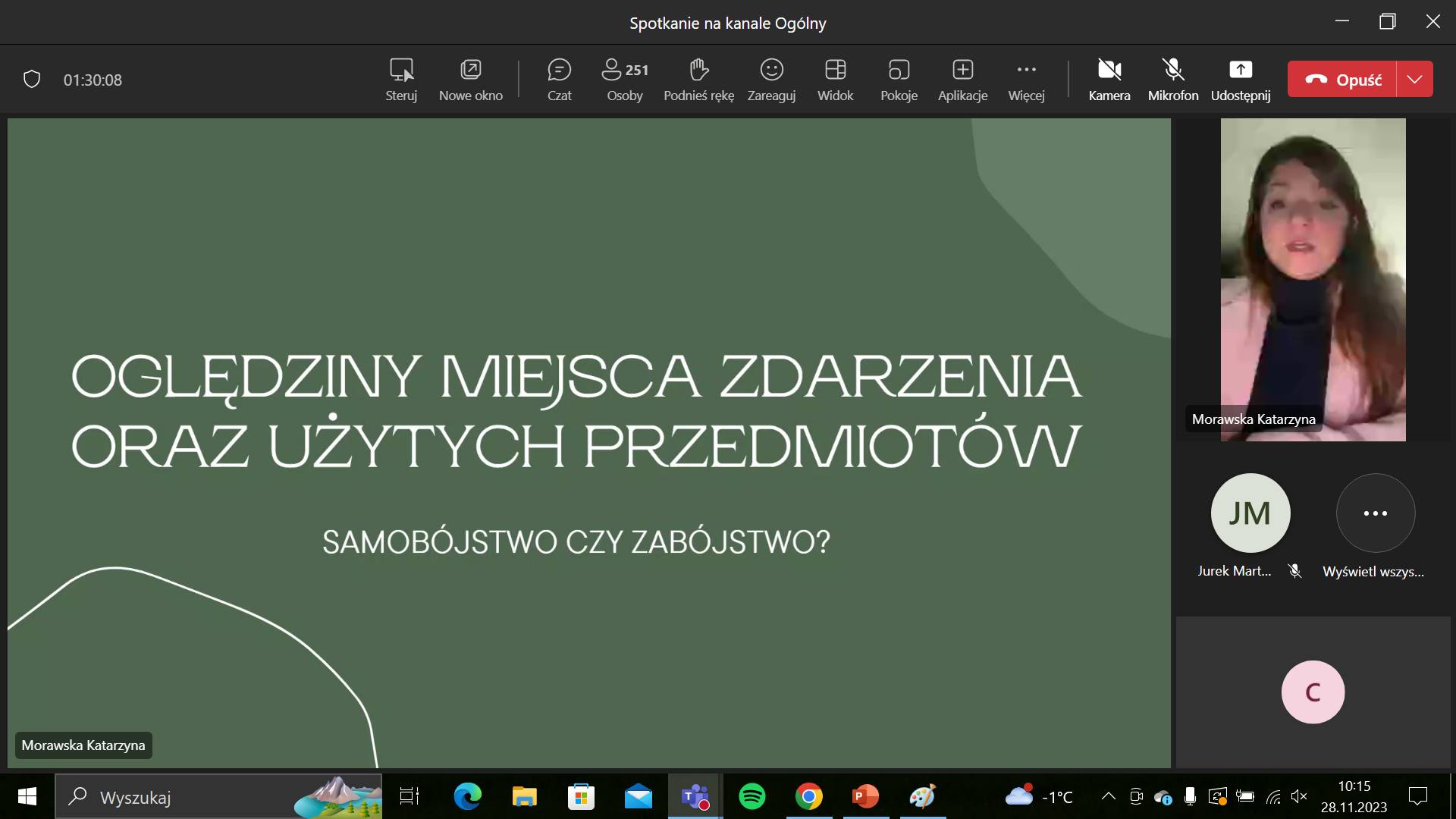Open the Widok view options
Viewport: 1456px width, 819px height.
click(835, 79)
